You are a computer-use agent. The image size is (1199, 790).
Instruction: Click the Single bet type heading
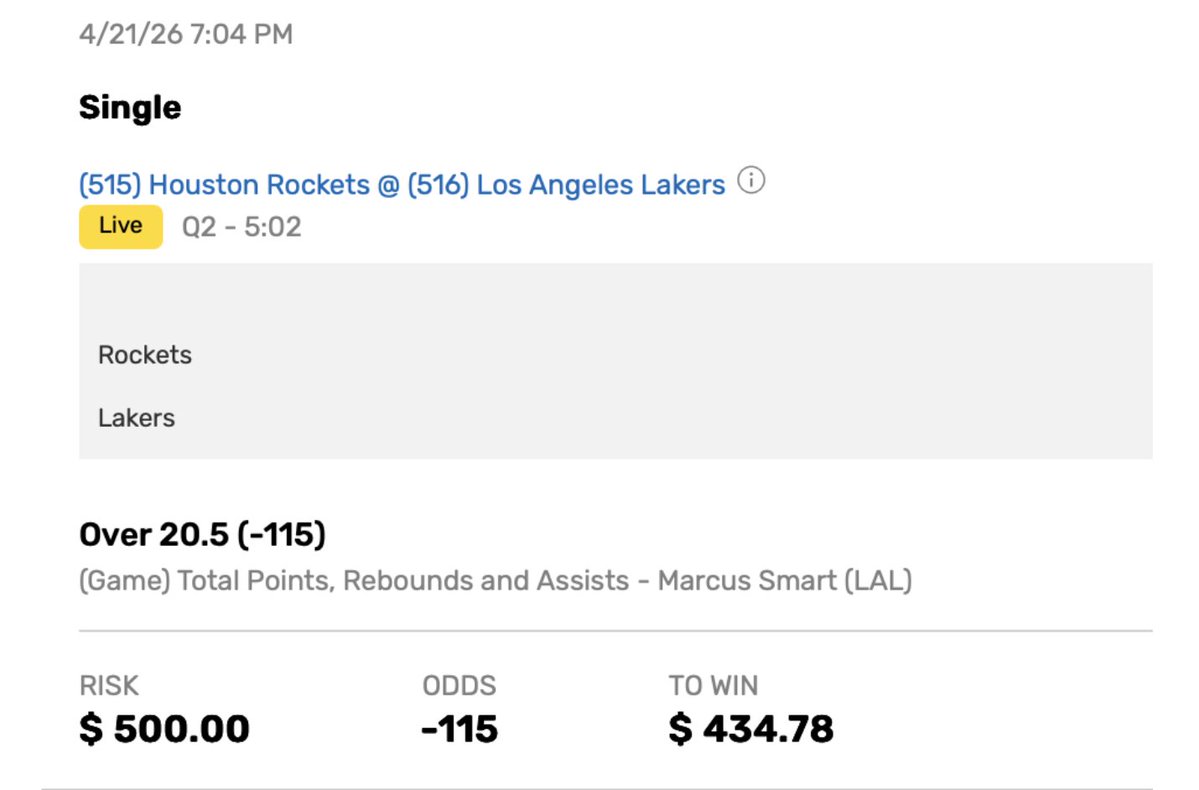tap(130, 107)
